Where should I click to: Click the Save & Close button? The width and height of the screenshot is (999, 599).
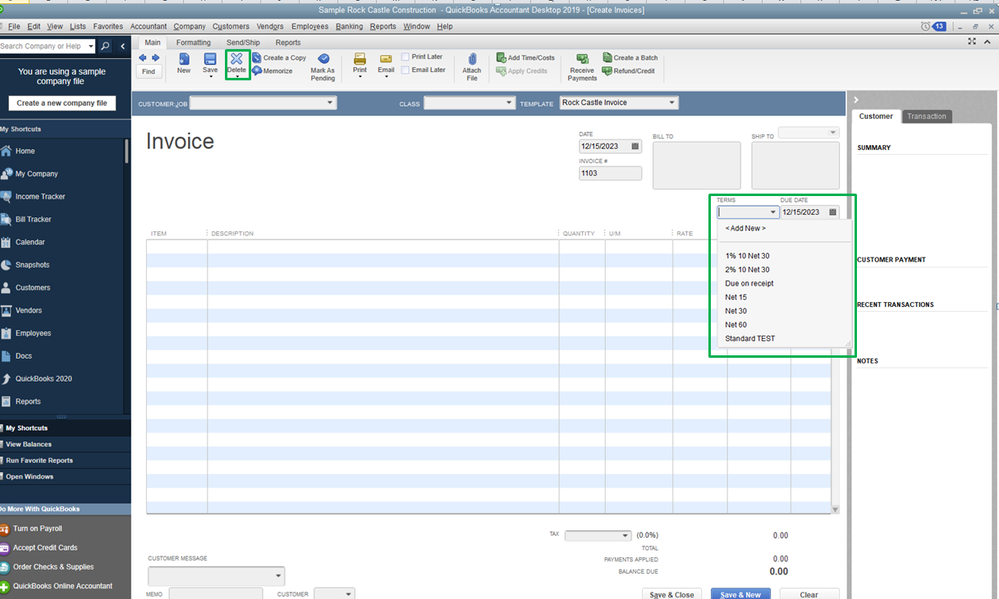672,594
